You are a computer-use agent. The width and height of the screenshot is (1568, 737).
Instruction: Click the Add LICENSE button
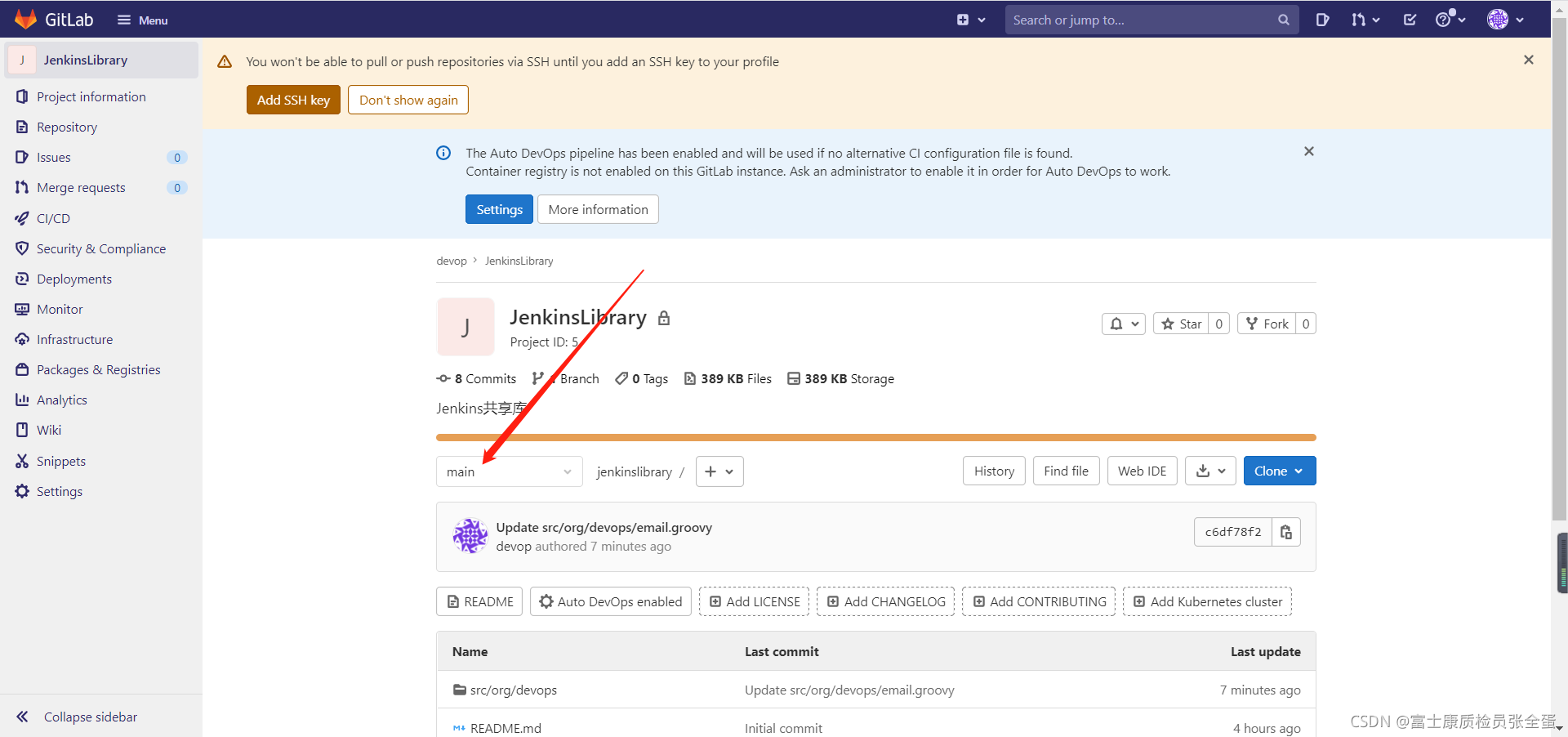tap(754, 601)
